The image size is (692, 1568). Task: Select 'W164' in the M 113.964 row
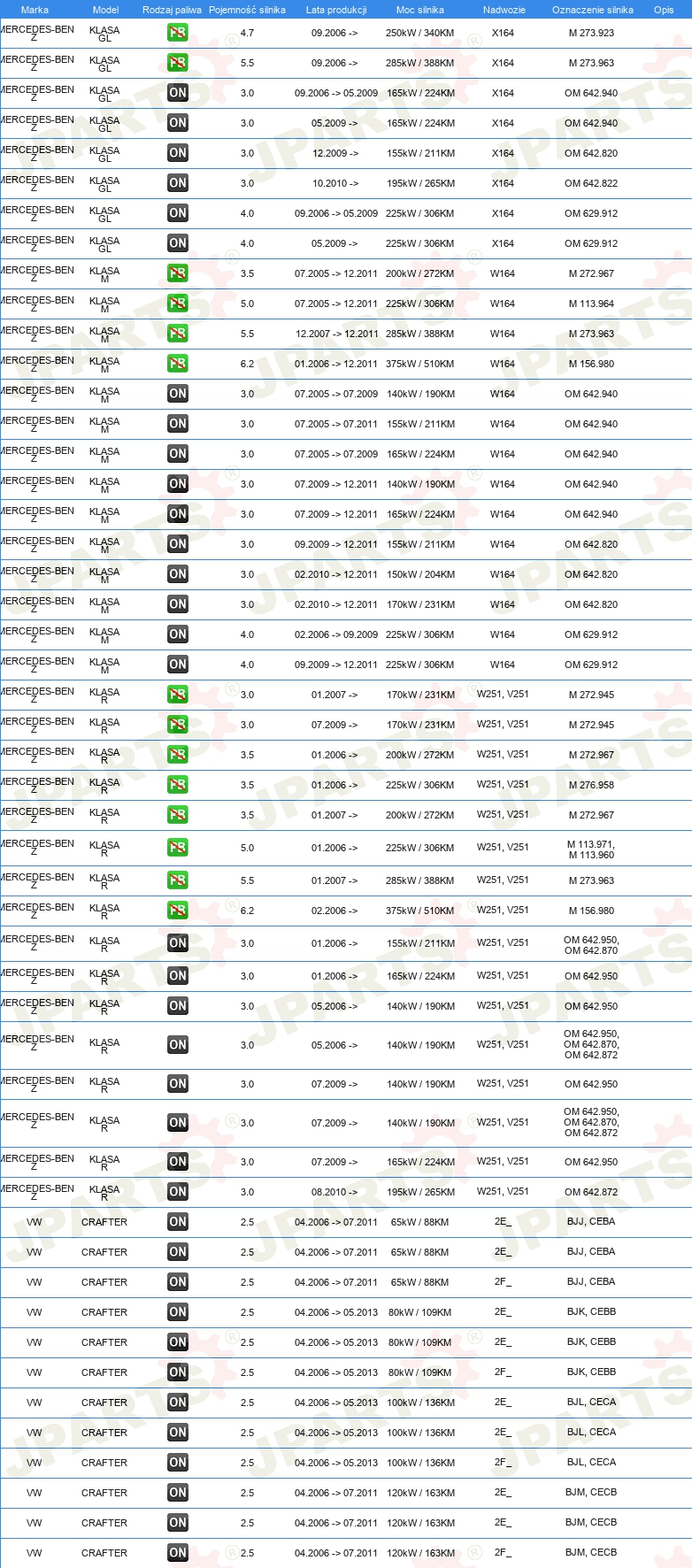coord(503,304)
